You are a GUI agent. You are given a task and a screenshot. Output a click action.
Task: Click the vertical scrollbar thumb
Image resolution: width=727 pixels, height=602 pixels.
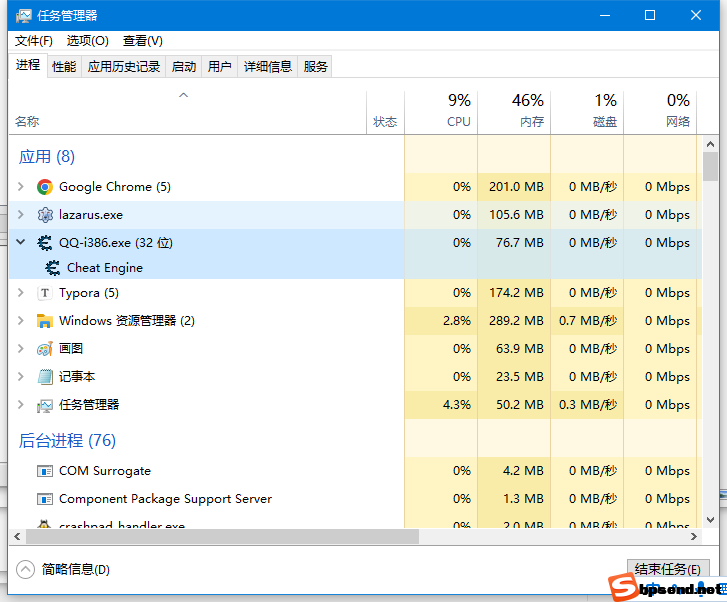coord(710,167)
